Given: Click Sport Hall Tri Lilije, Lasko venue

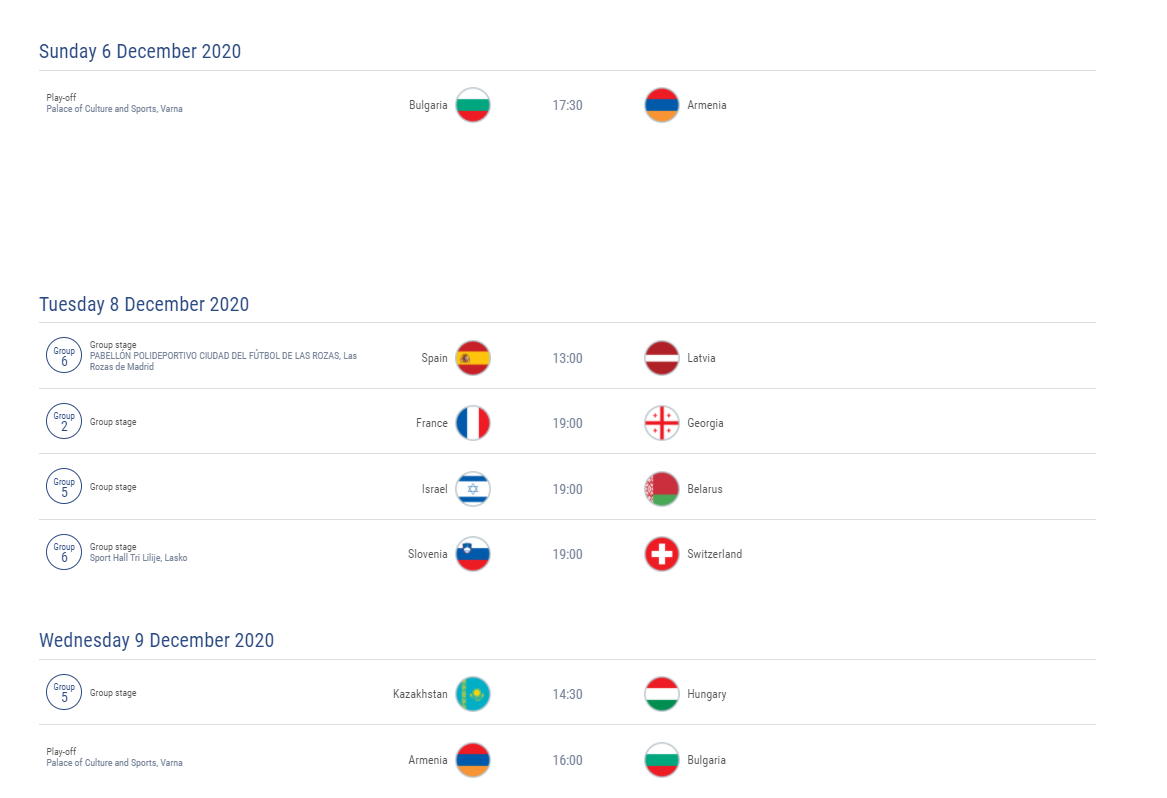Looking at the screenshot, I should click(138, 558).
